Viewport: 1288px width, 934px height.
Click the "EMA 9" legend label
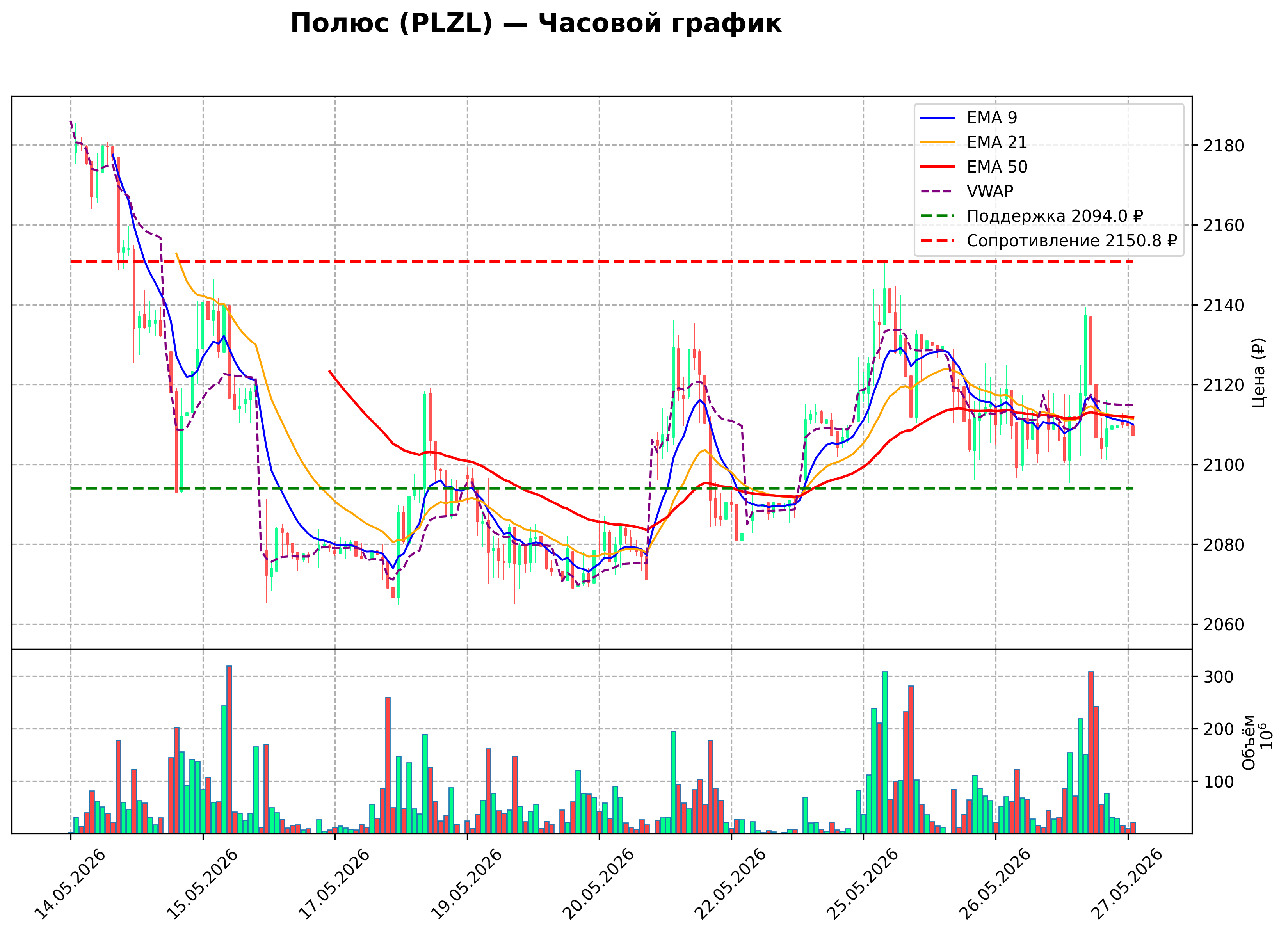tap(991, 117)
